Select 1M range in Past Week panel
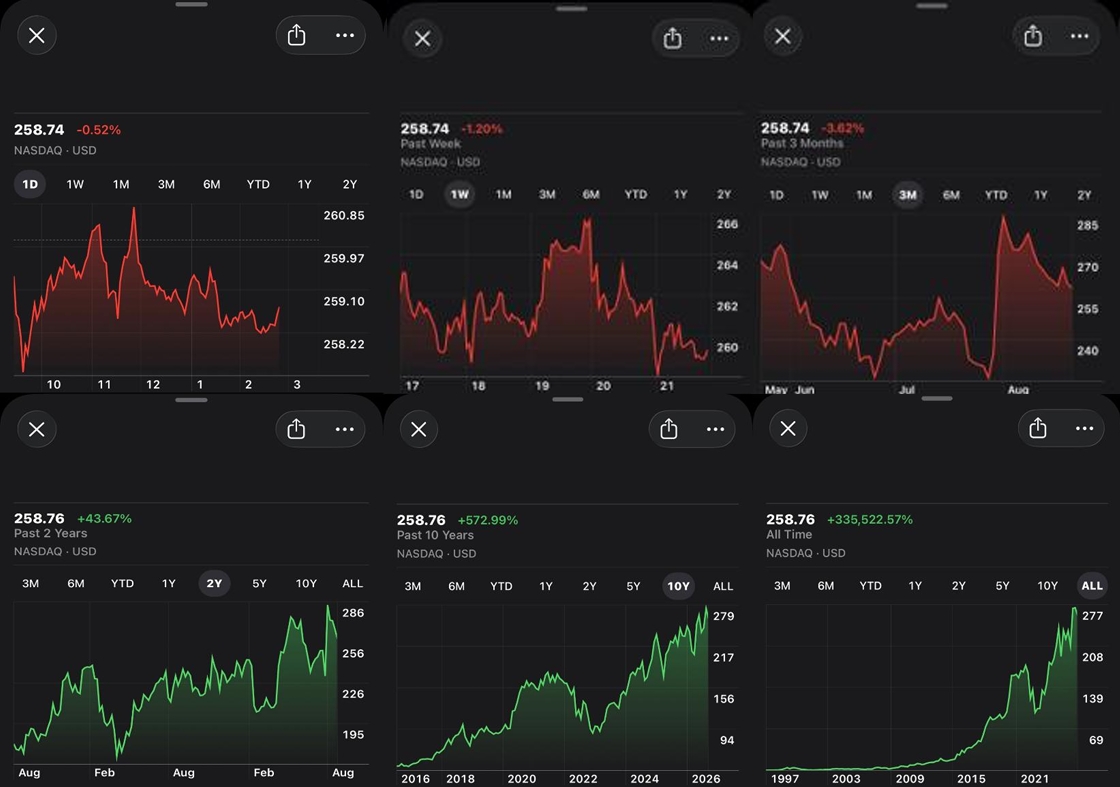This screenshot has width=1120, height=787. coord(504,194)
